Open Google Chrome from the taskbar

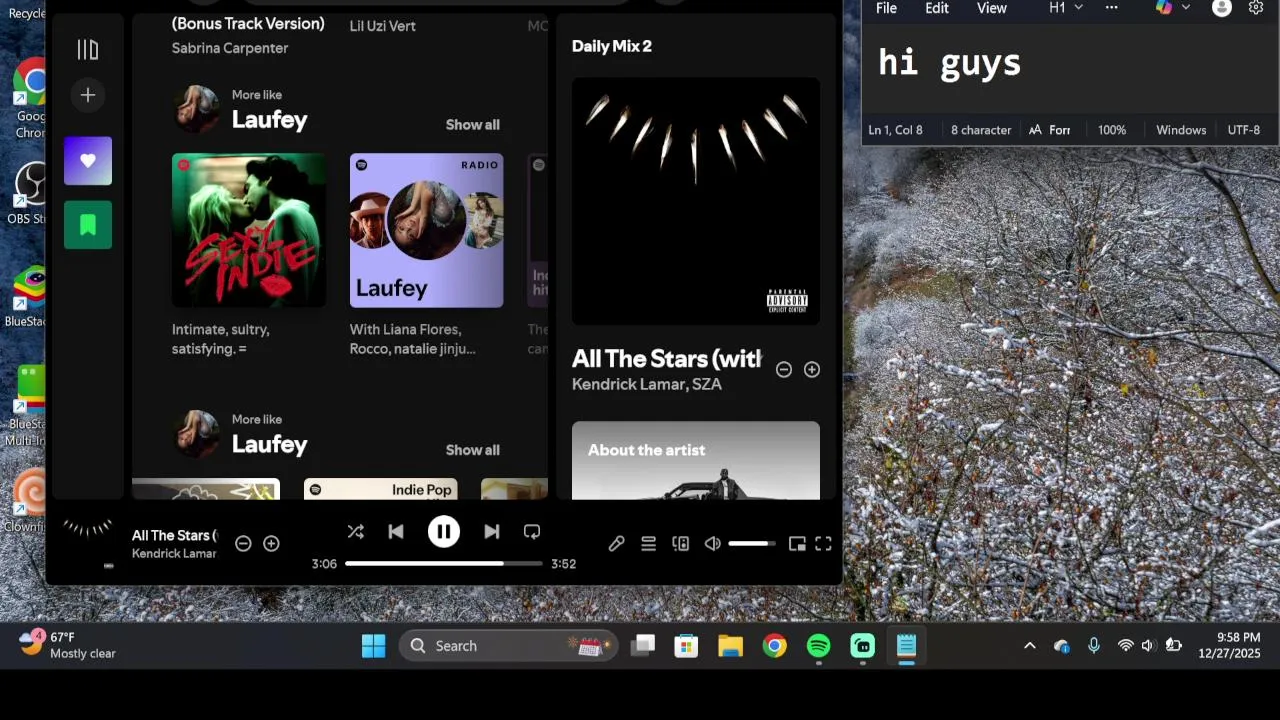774,646
